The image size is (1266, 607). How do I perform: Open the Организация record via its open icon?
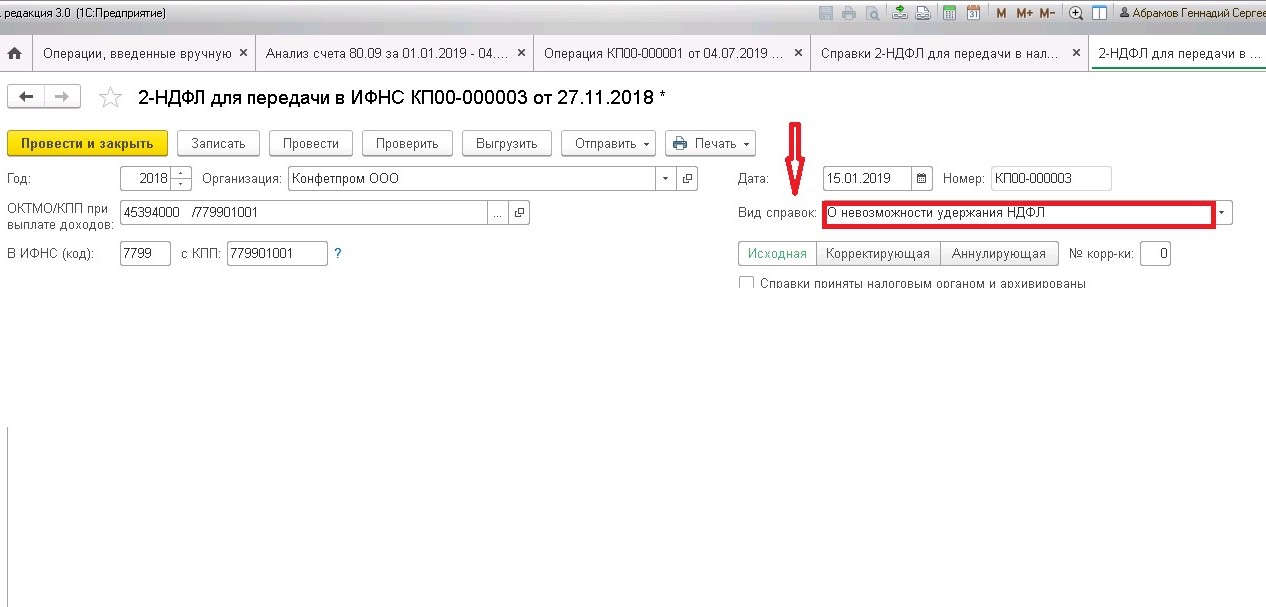click(687, 179)
